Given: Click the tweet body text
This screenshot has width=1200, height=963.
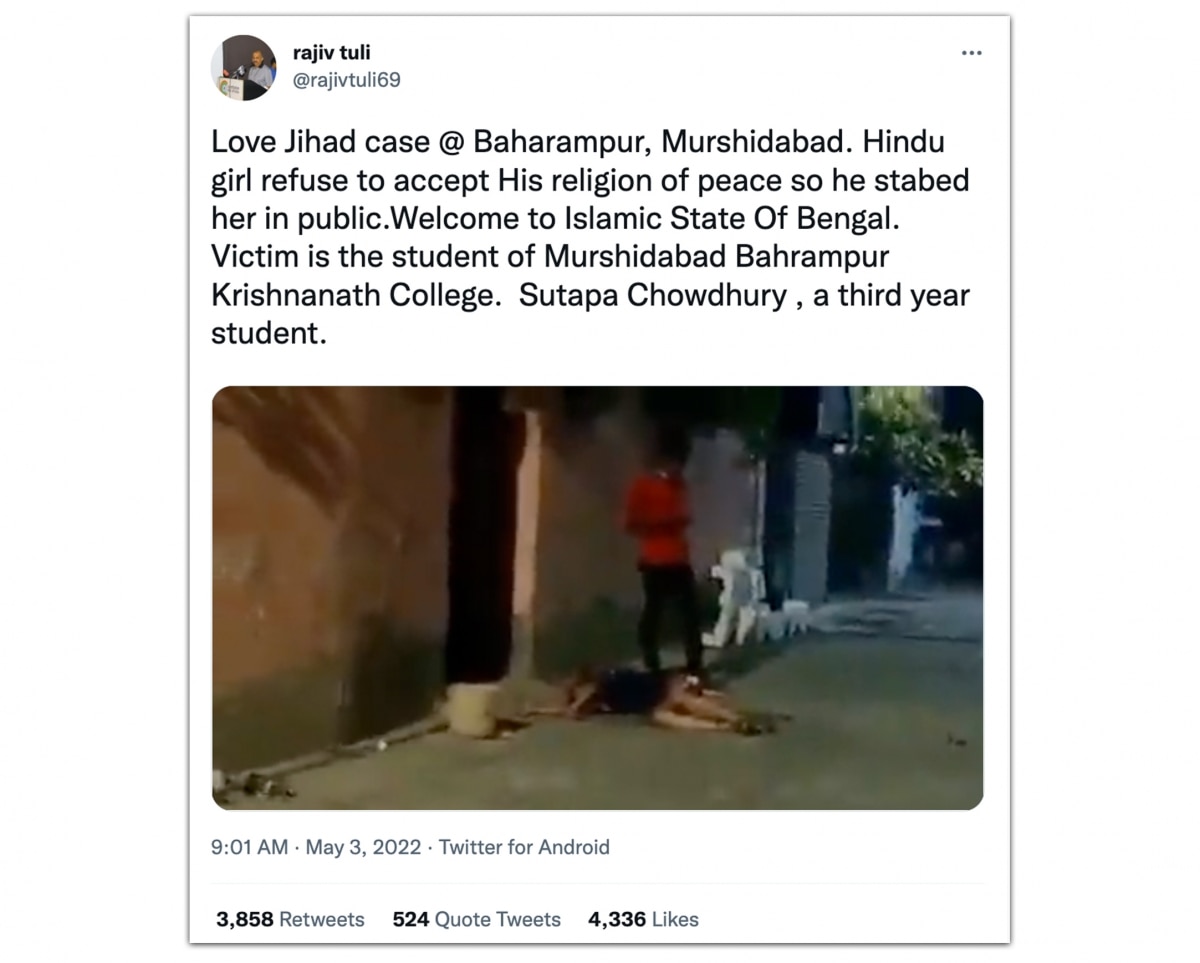Looking at the screenshot, I should point(590,238).
